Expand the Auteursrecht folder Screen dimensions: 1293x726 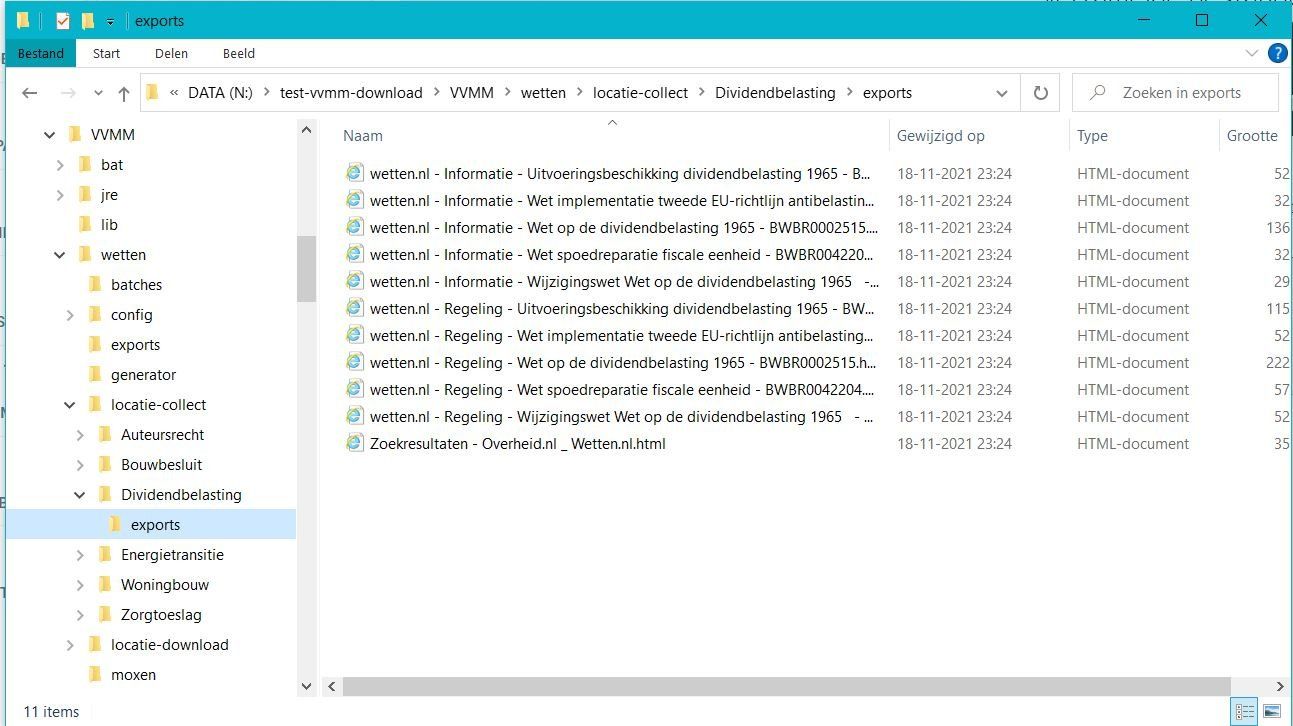[80, 435]
